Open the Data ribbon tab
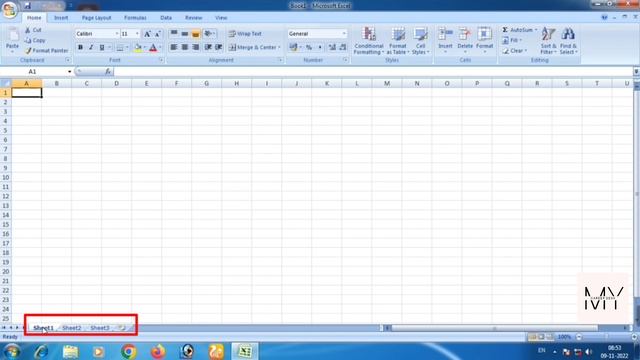 pyautogui.click(x=166, y=18)
